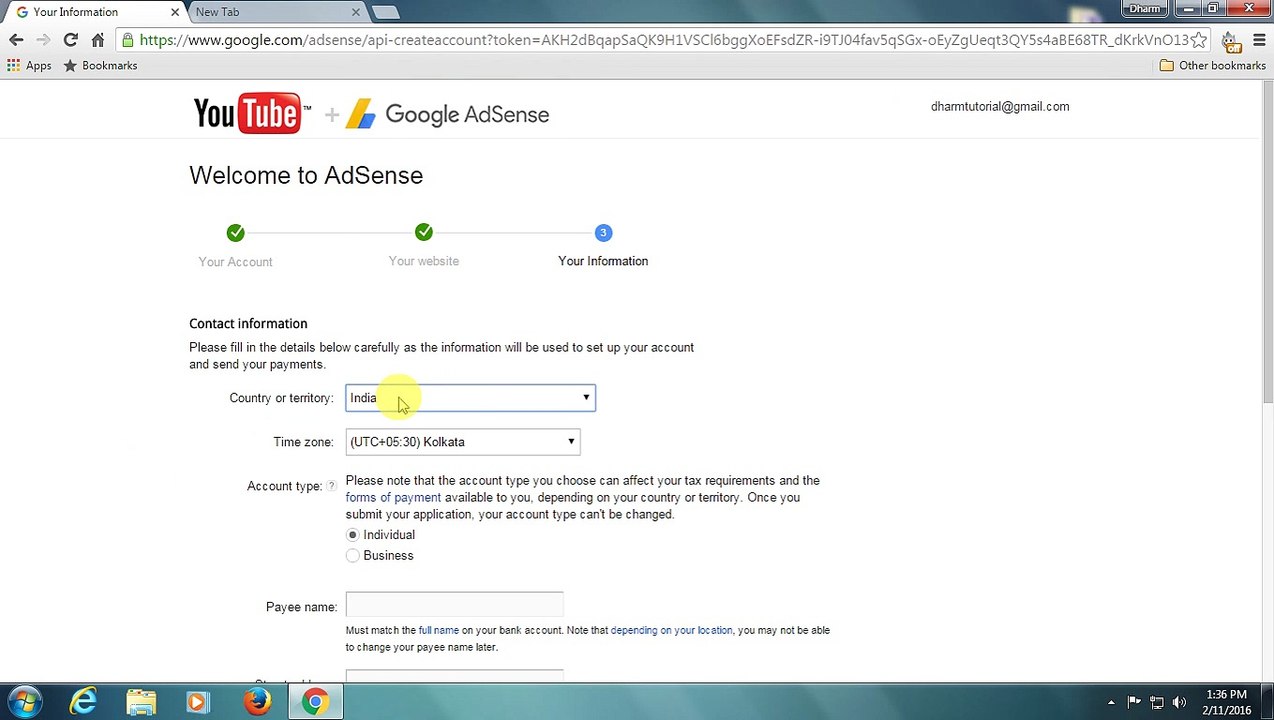The height and width of the screenshot is (720, 1274).
Task: Click the extension icon labeled off
Action: (1231, 41)
